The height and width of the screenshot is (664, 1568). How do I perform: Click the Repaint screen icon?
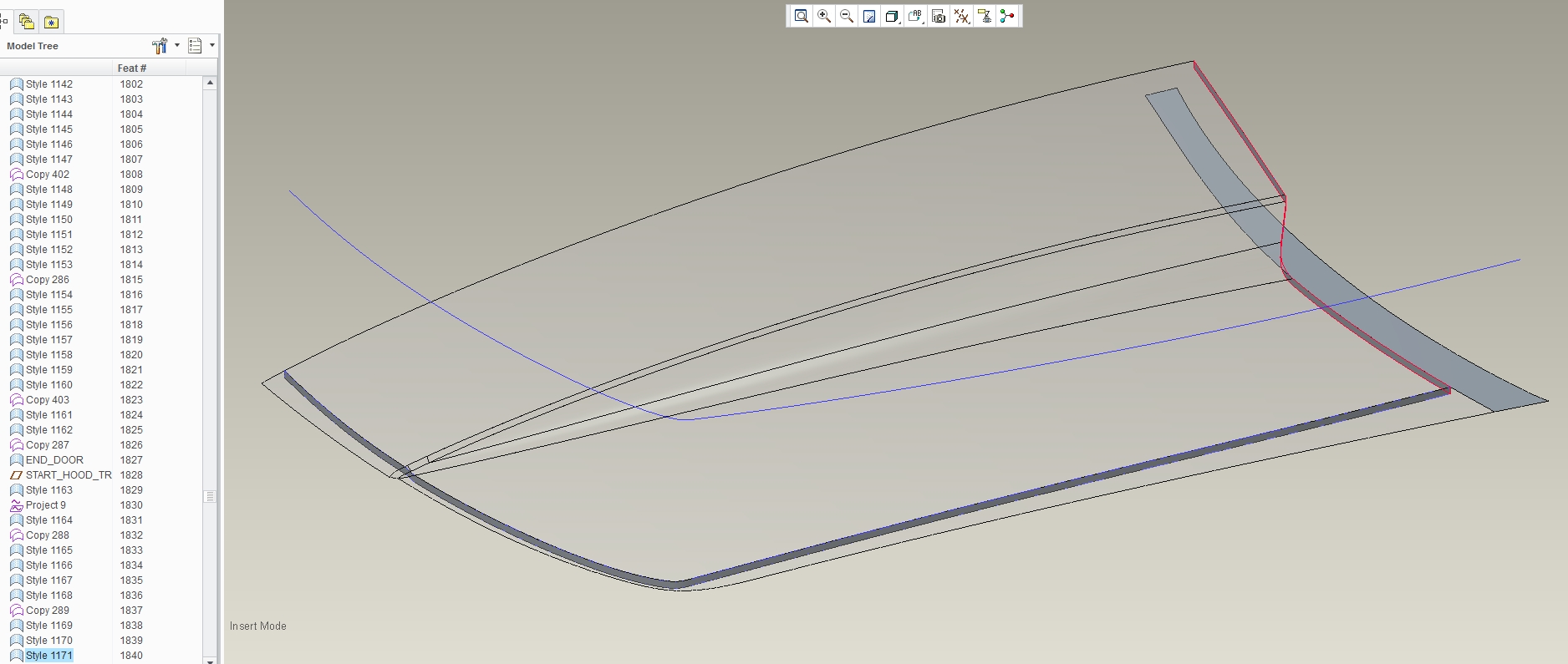click(x=869, y=16)
